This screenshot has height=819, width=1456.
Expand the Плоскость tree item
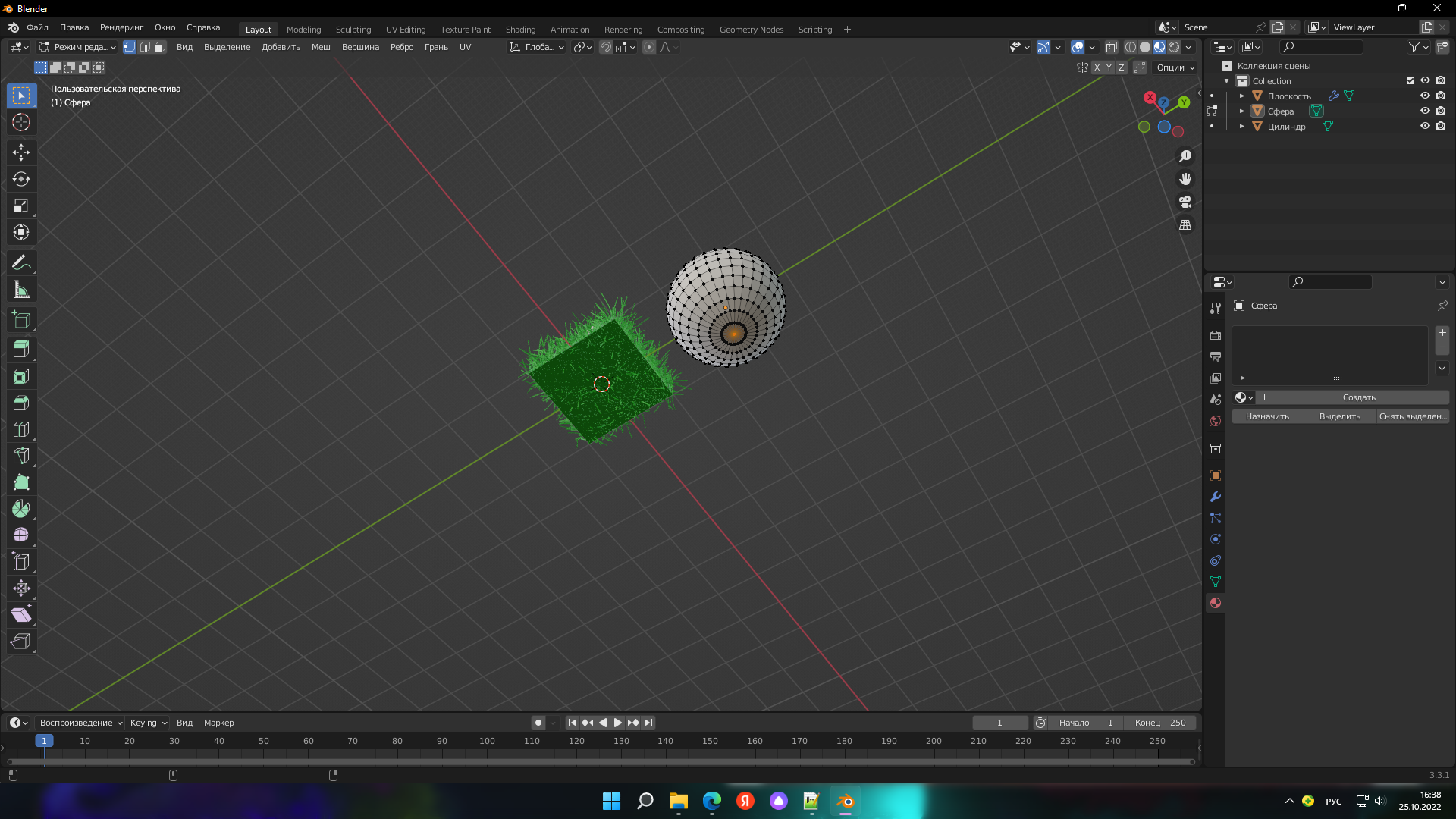click(1242, 96)
